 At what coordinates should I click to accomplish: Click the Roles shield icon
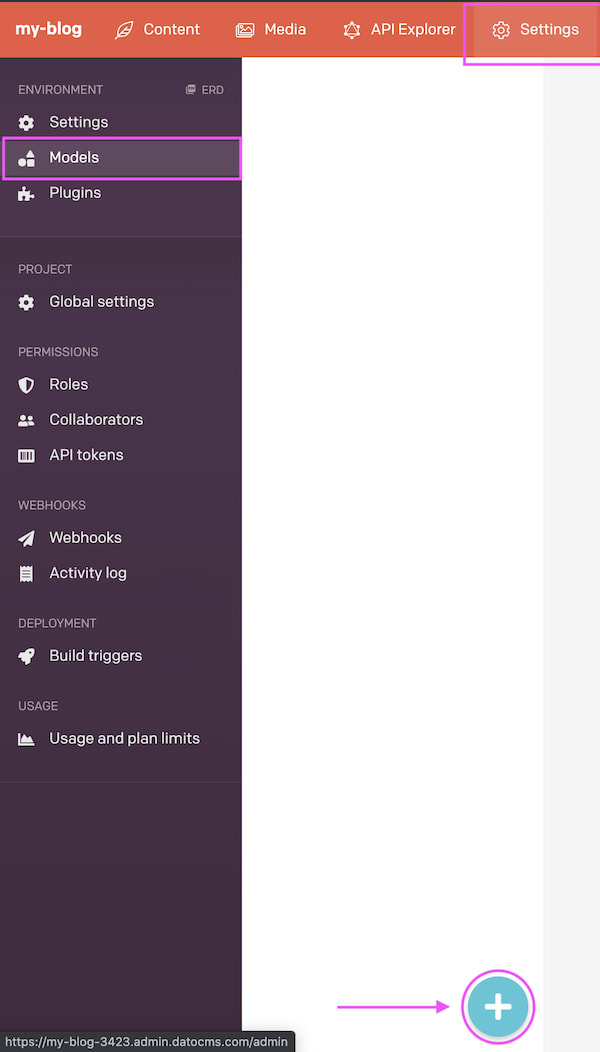26,384
